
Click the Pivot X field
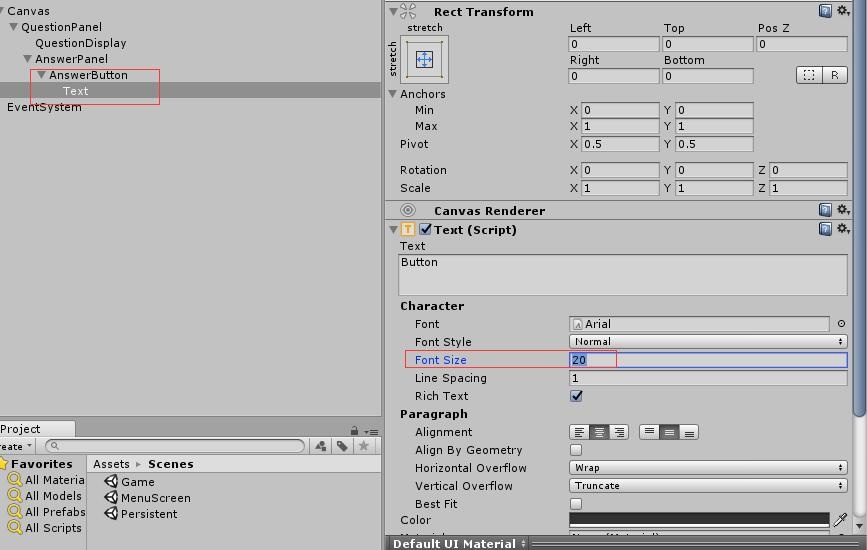[620, 144]
